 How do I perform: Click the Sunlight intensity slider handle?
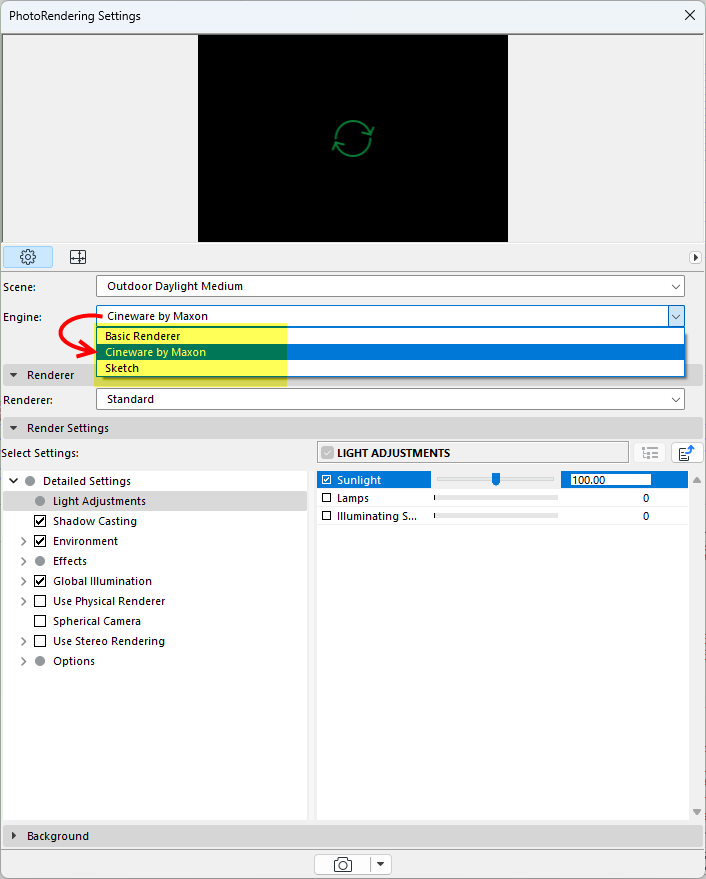click(x=496, y=479)
